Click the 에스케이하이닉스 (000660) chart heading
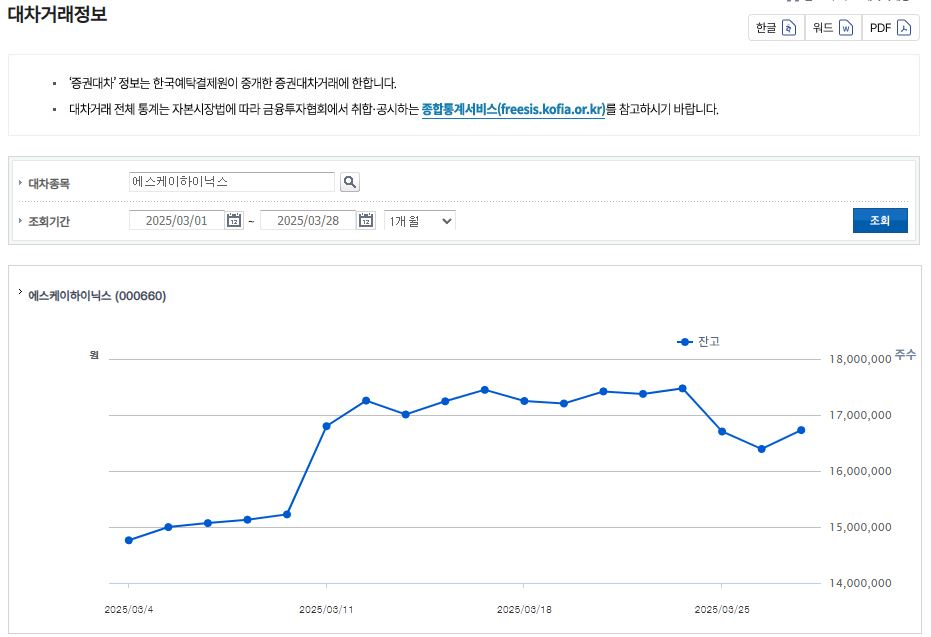 (97, 296)
